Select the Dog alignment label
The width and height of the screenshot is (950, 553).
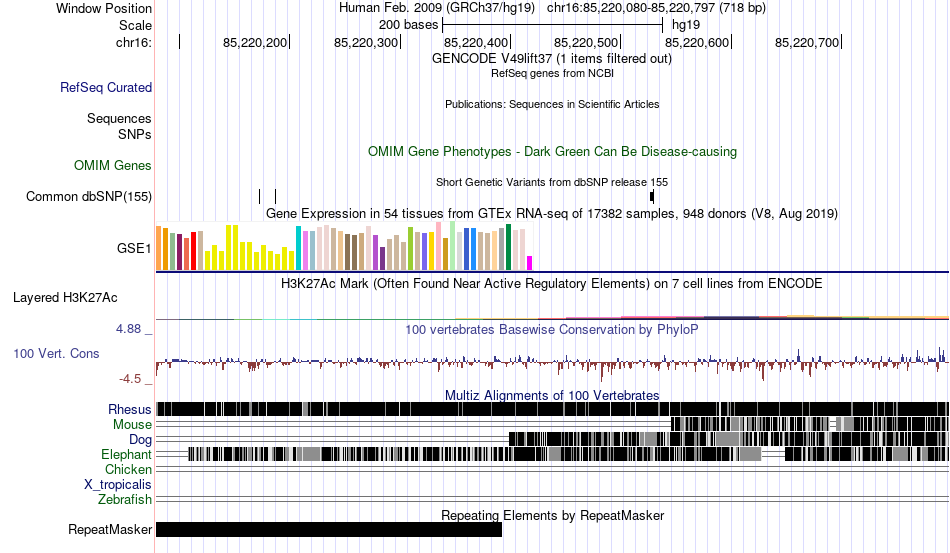(x=140, y=440)
